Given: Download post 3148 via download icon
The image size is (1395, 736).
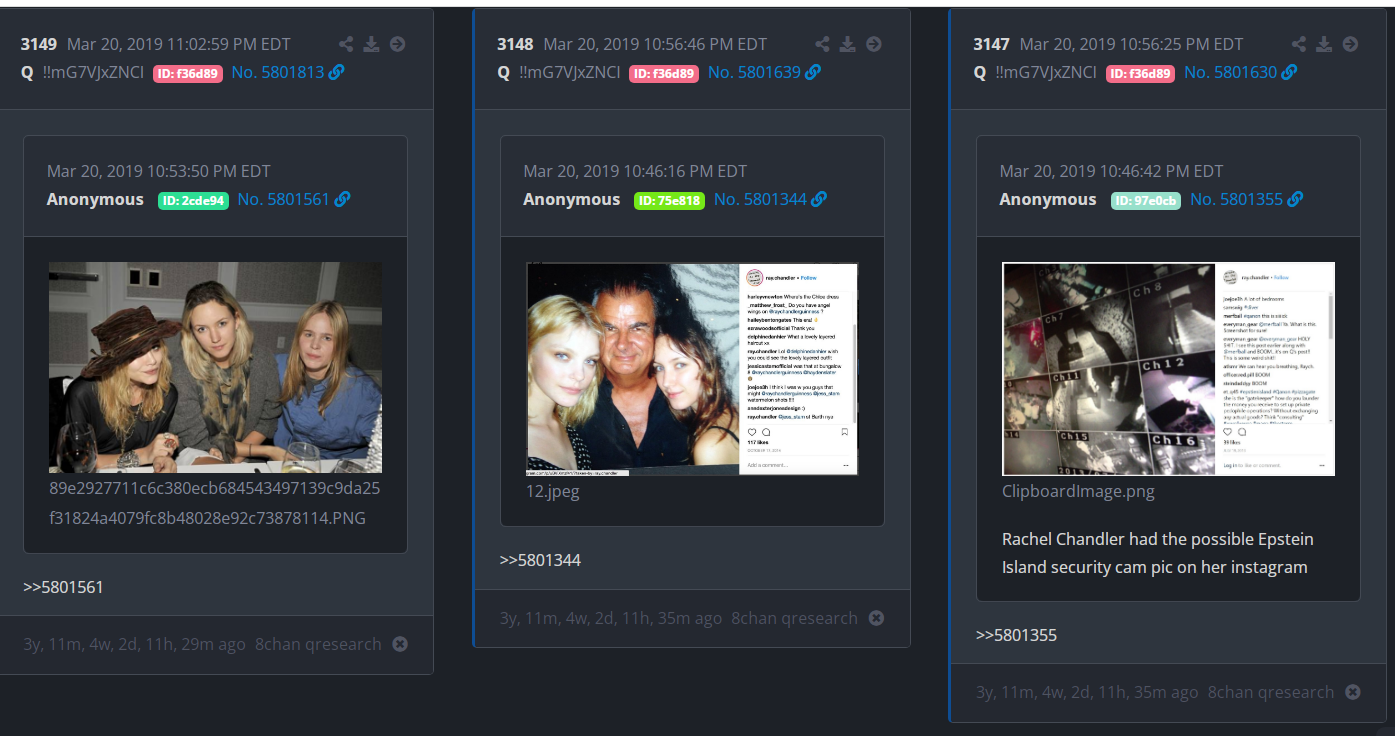Looking at the screenshot, I should tap(847, 44).
